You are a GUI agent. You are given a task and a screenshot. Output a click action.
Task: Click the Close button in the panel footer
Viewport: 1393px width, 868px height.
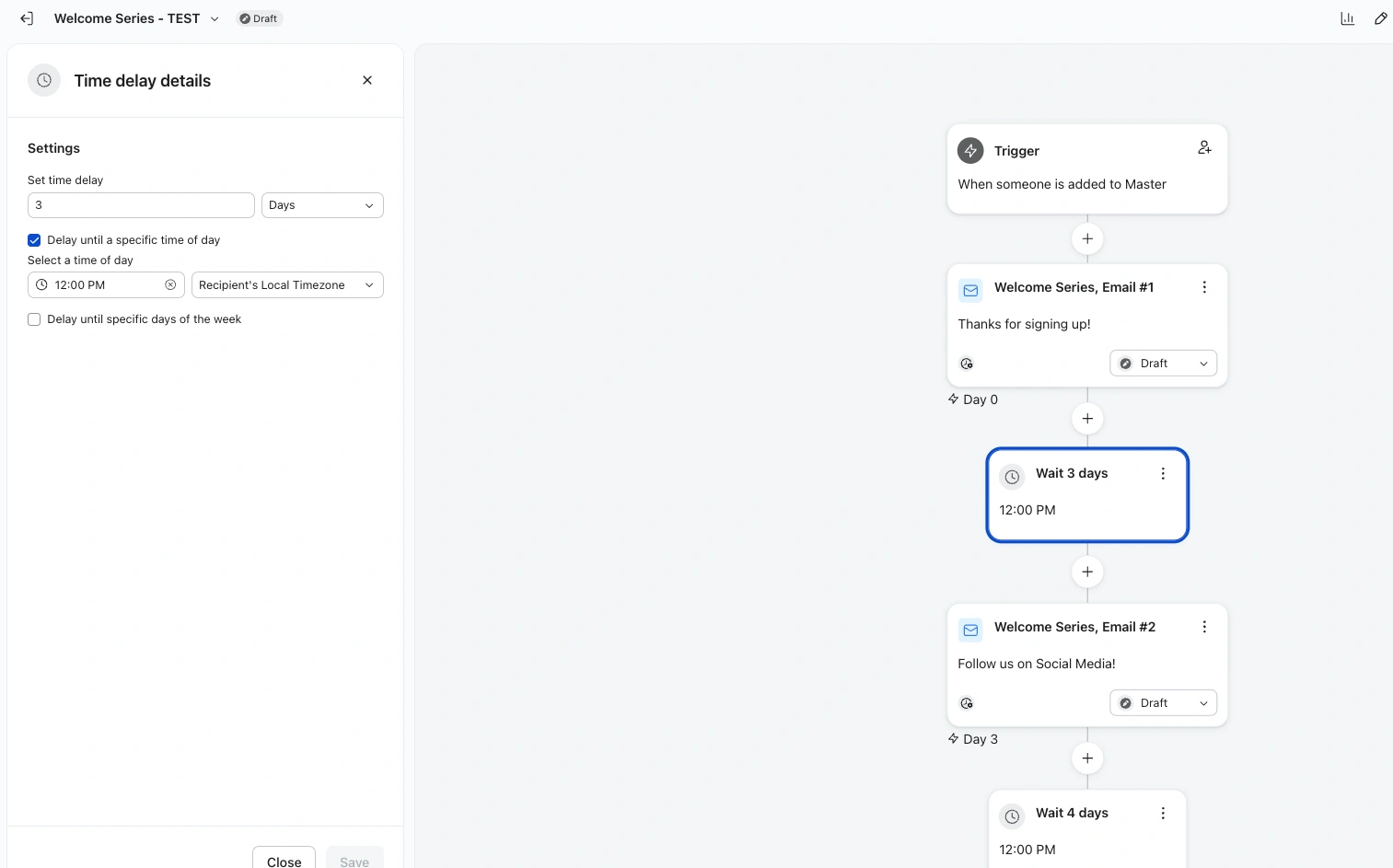(284, 858)
